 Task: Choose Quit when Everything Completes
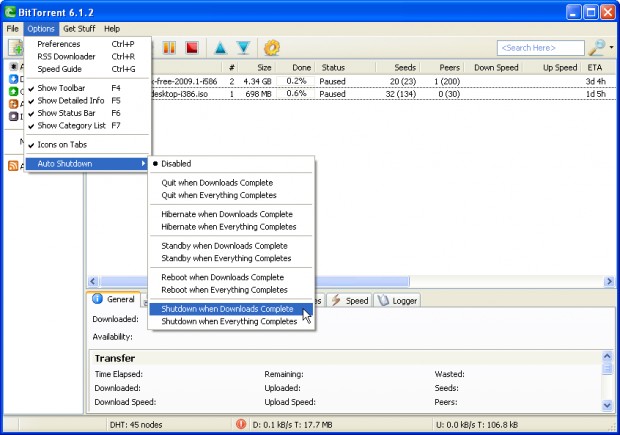(231, 195)
